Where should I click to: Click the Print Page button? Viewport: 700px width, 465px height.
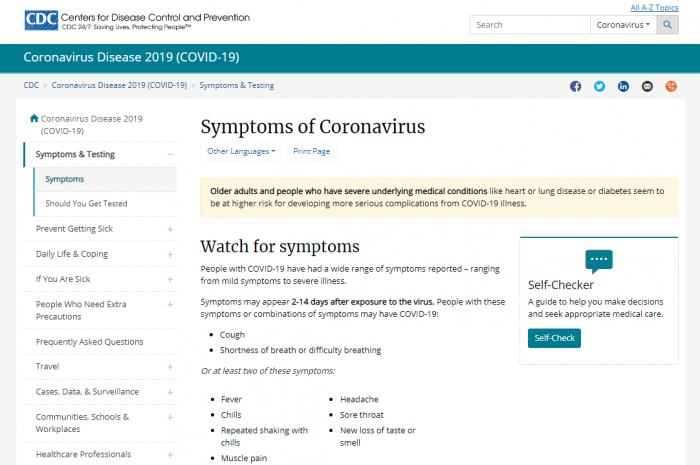coord(310,152)
